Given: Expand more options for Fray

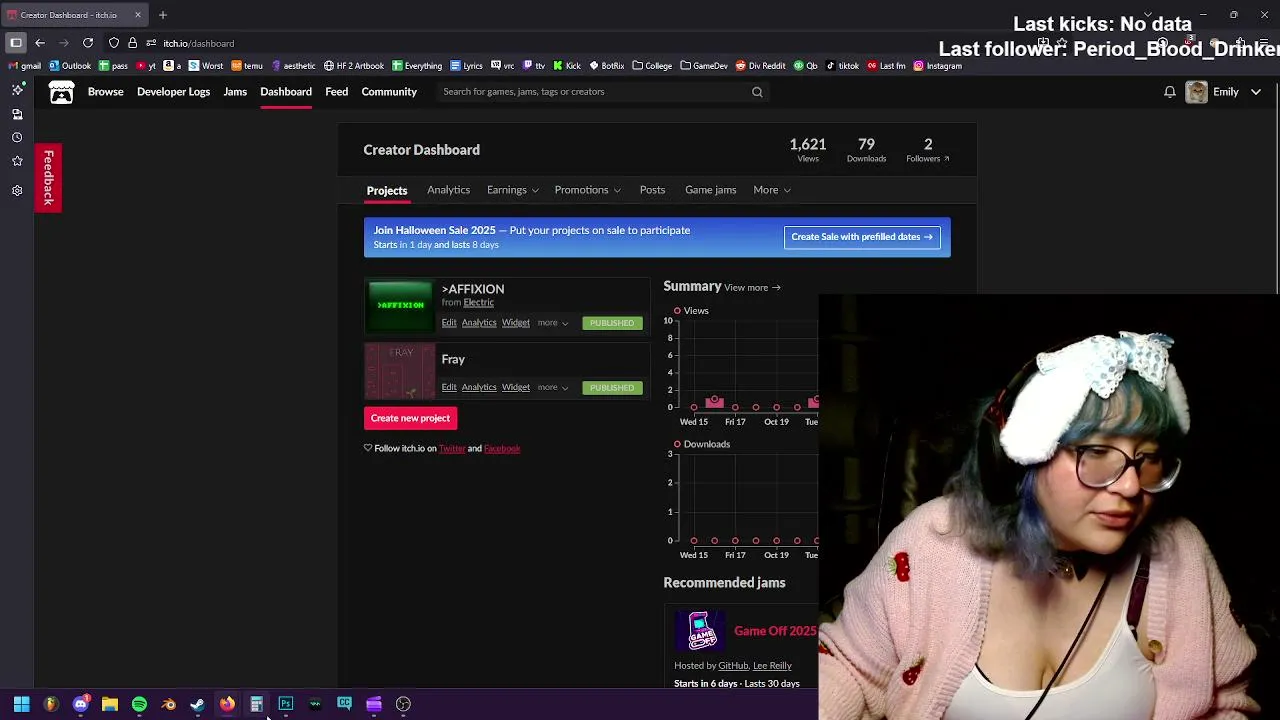Looking at the screenshot, I should [552, 387].
